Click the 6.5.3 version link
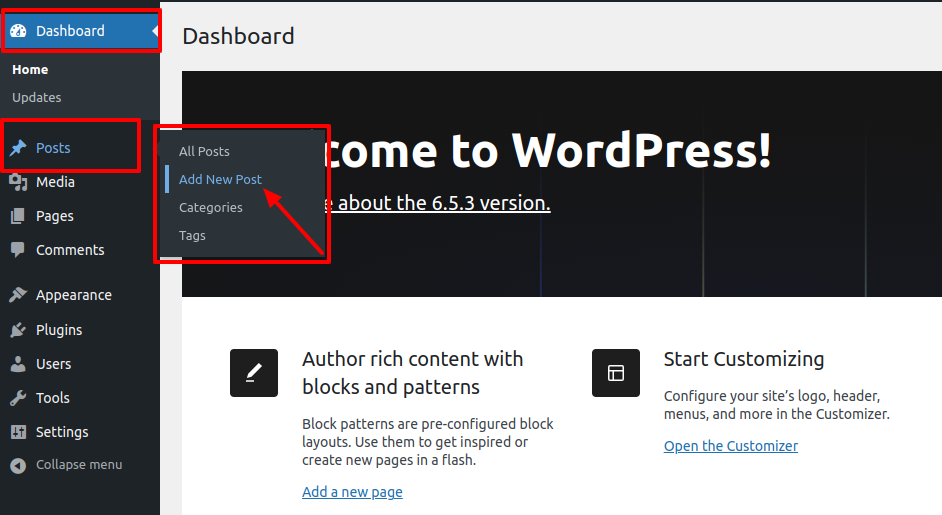The image size is (942, 515). (440, 203)
